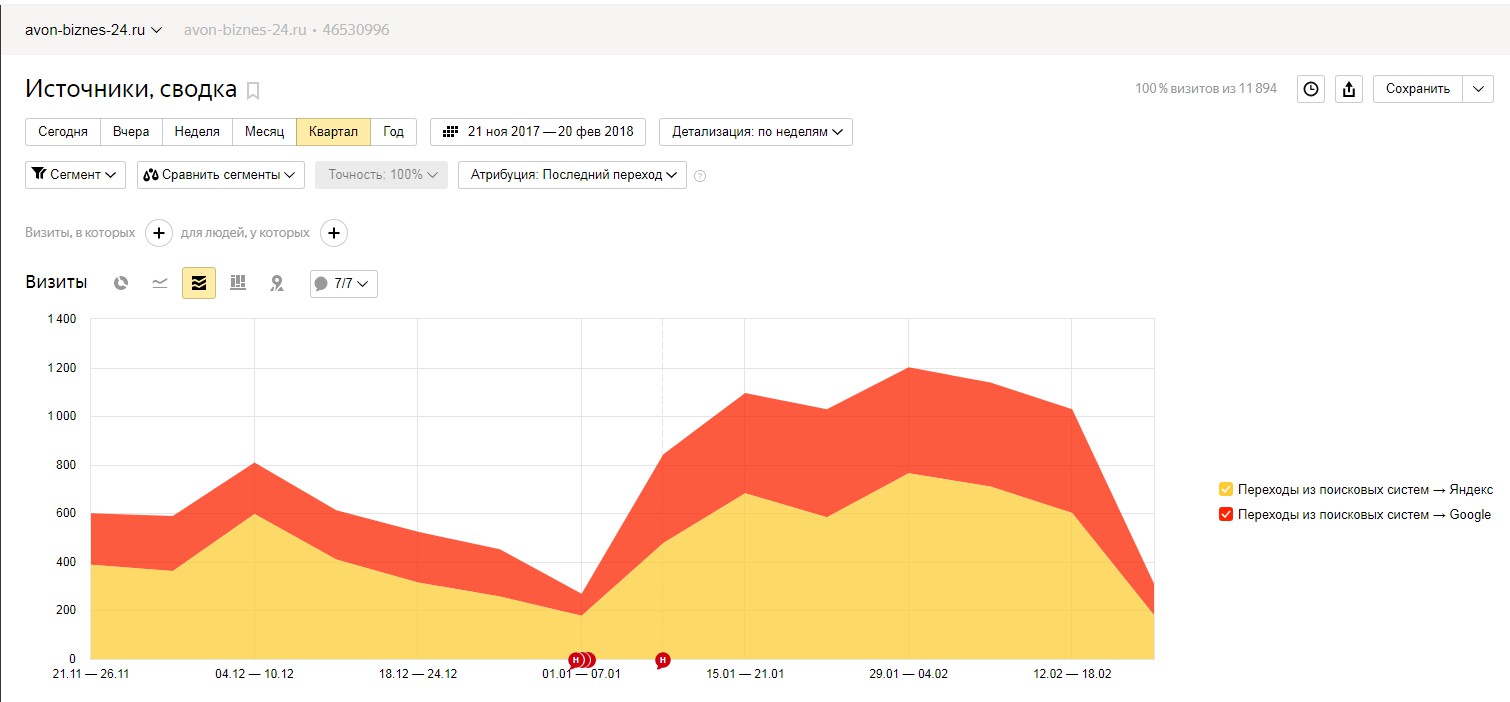Click the Визиты chart heading
Viewport: 1510px width, 702px height.
pyautogui.click(x=56, y=283)
